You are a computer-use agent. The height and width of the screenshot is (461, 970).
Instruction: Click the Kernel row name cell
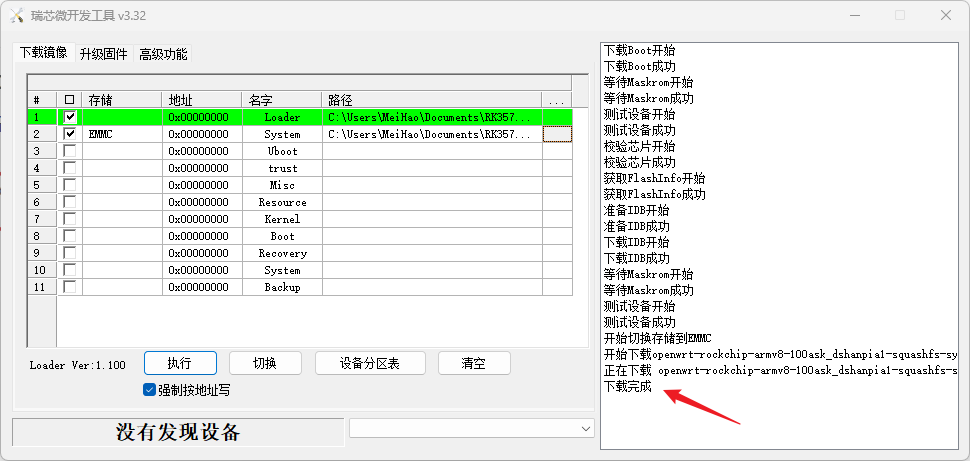[x=282, y=219]
